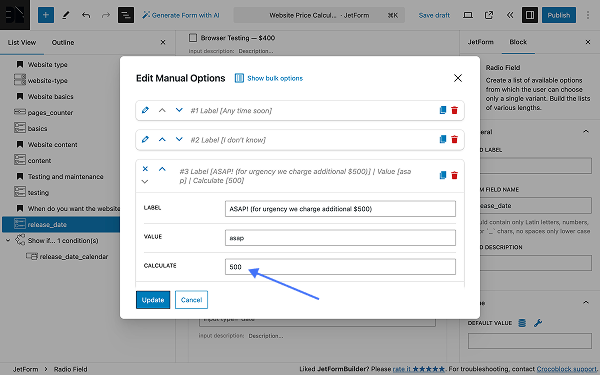Move option #3 ASAP up
The width and height of the screenshot is (600, 375).
(162, 169)
